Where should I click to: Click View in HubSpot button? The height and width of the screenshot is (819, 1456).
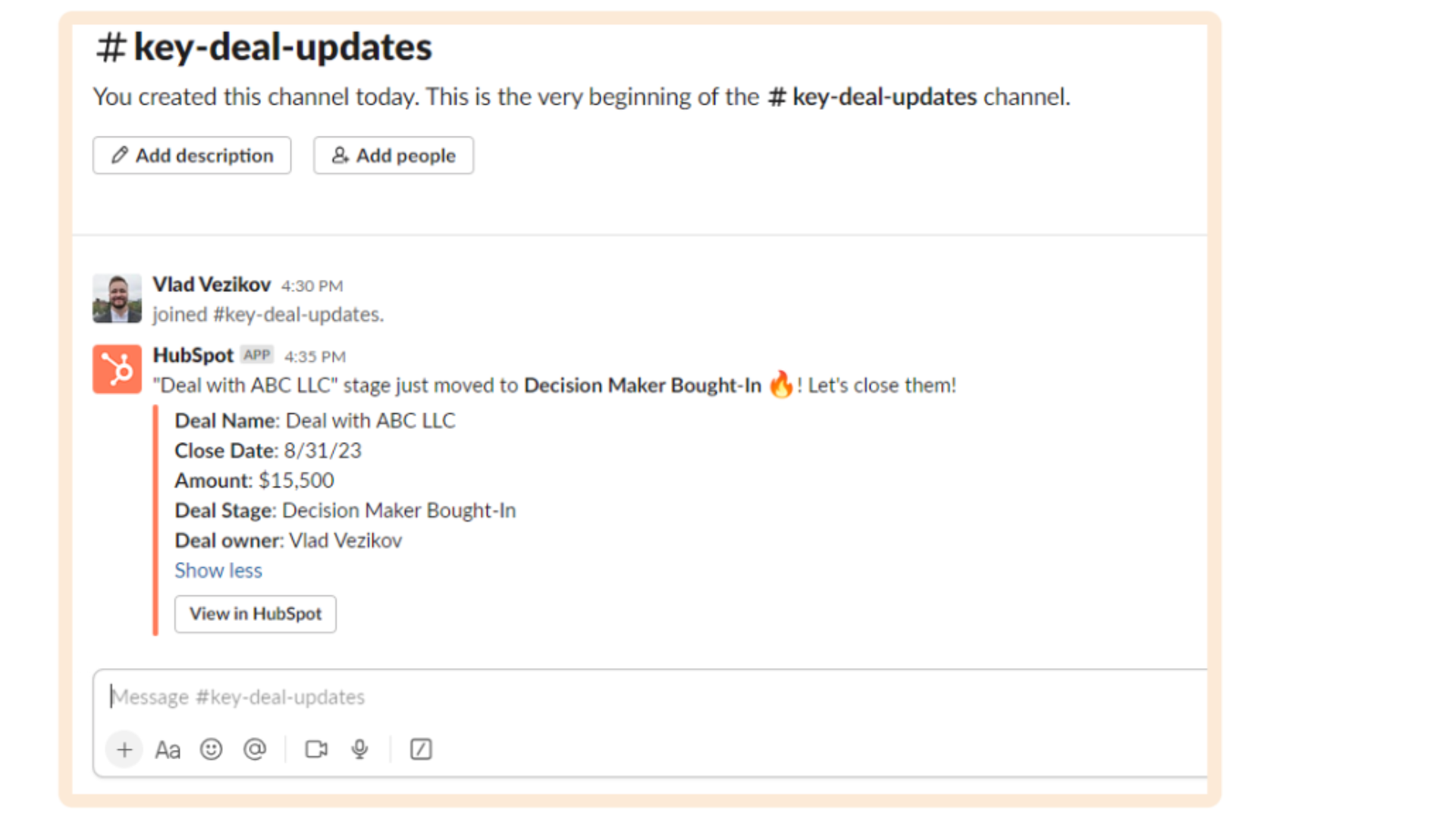256,614
